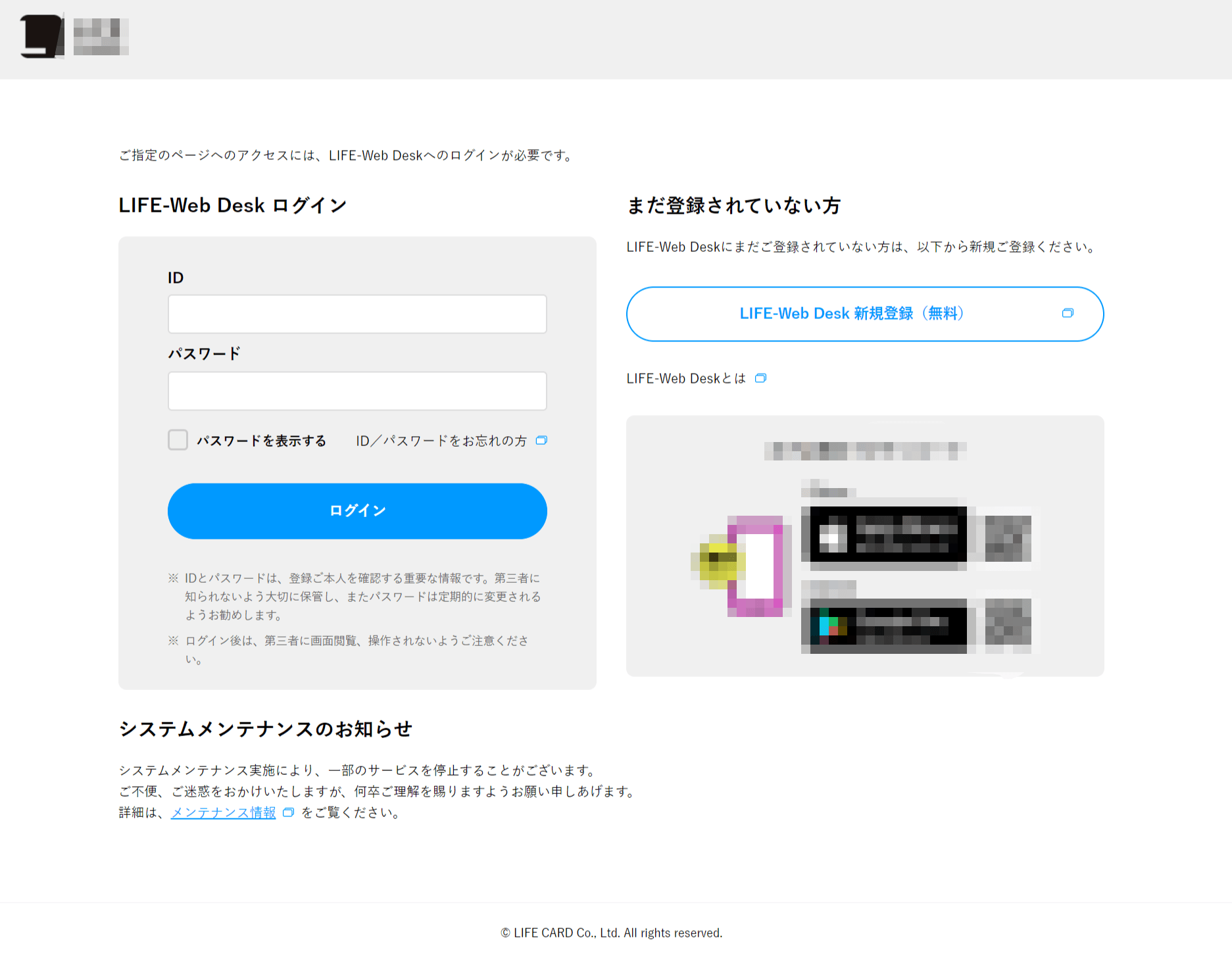
Task: Click external-link icon next to メンテナンス情報
Action: pyautogui.click(x=287, y=813)
